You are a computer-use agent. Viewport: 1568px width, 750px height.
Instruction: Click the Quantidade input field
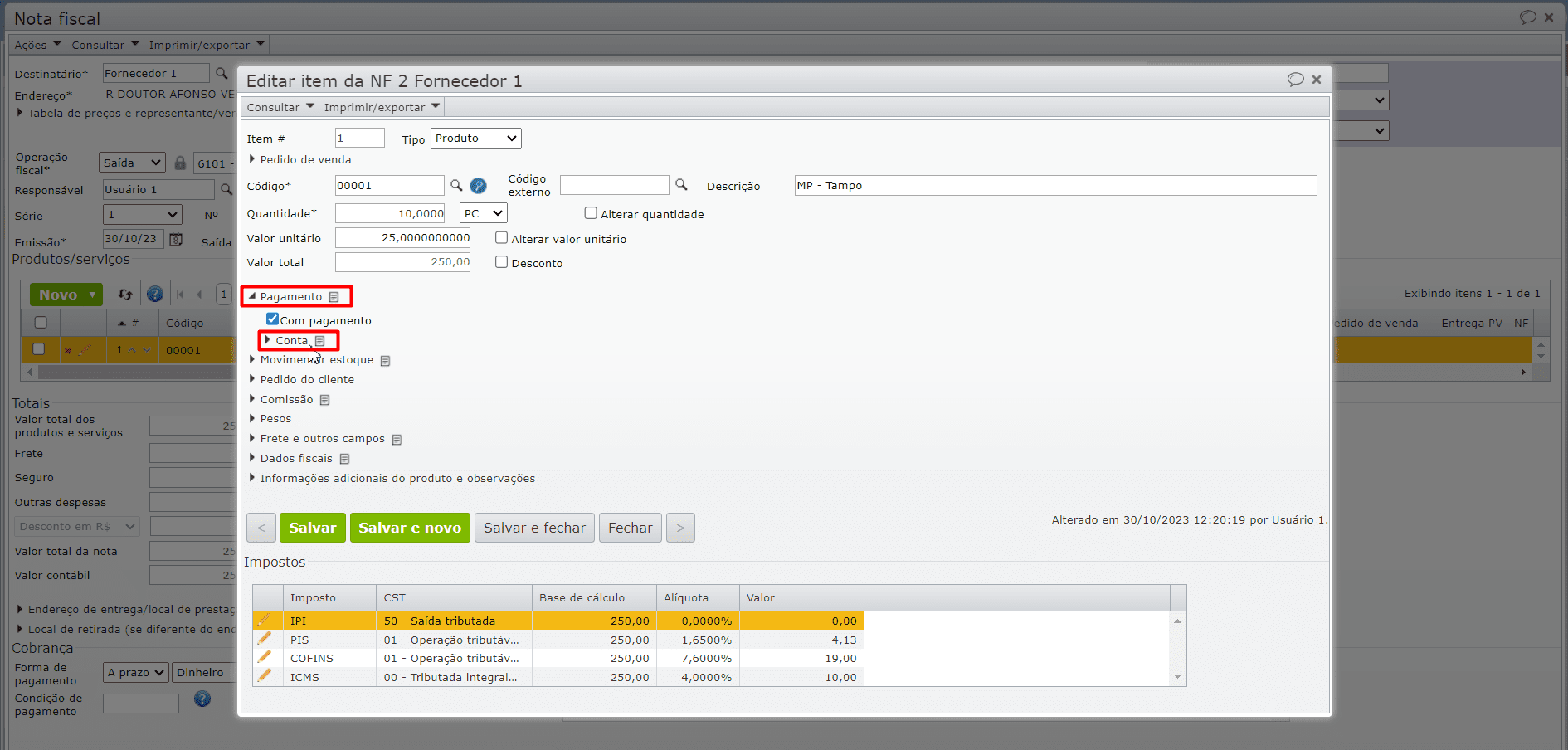390,213
